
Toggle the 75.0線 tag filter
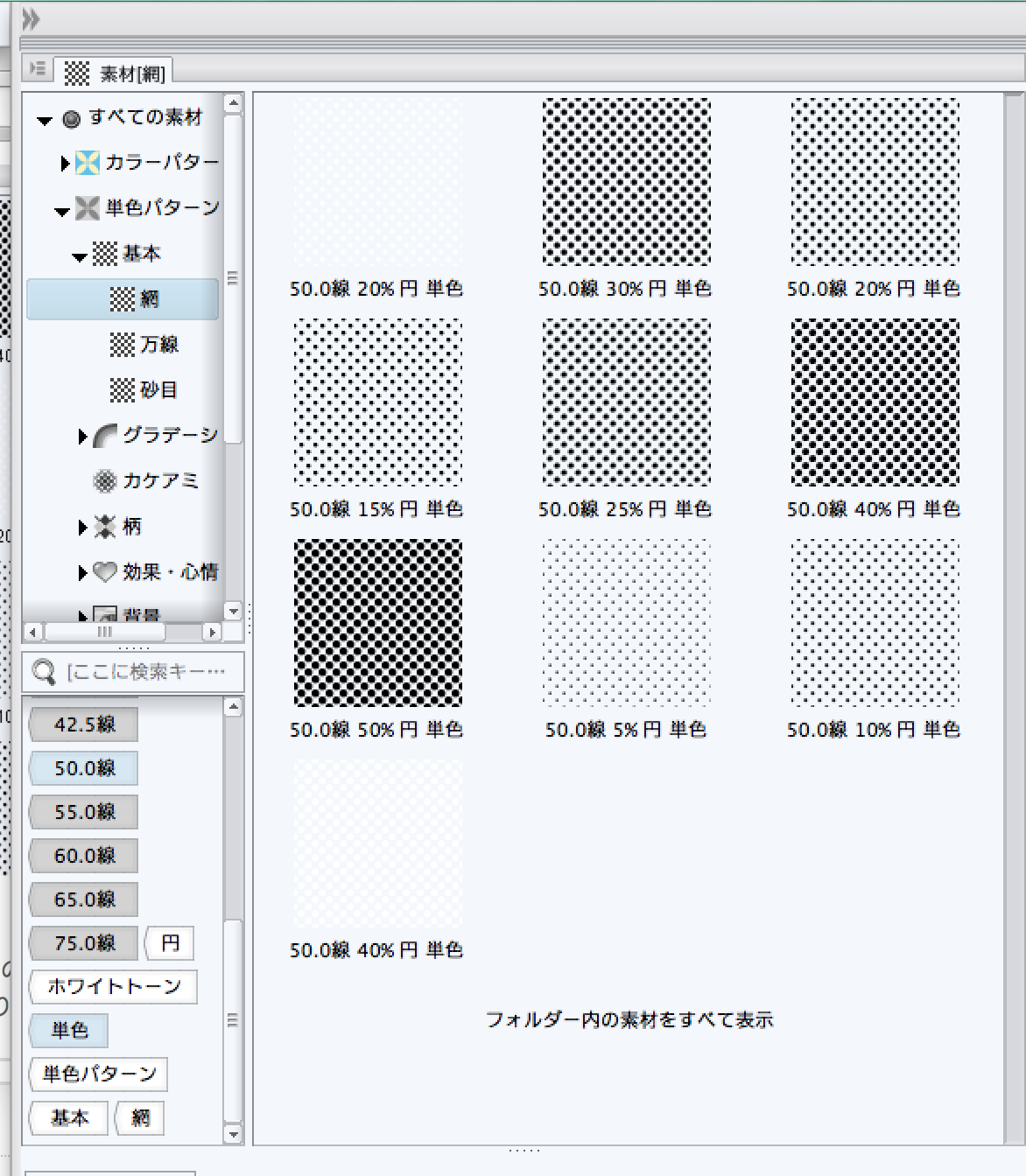coord(84,943)
